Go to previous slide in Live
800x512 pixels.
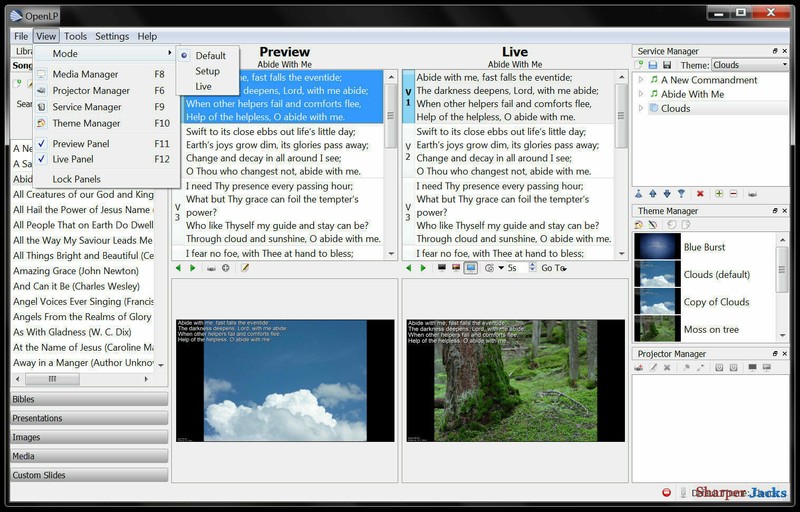coord(408,268)
